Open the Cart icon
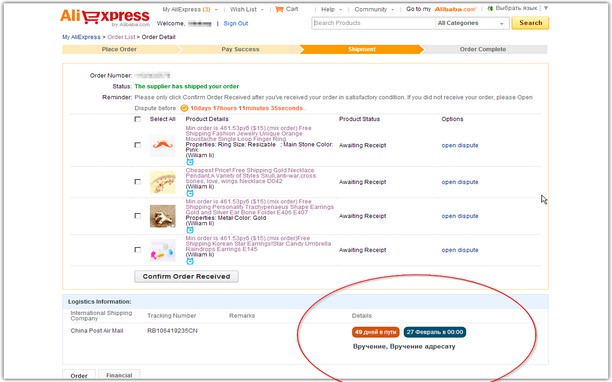This screenshot has height=382, width=612. pyautogui.click(x=279, y=9)
